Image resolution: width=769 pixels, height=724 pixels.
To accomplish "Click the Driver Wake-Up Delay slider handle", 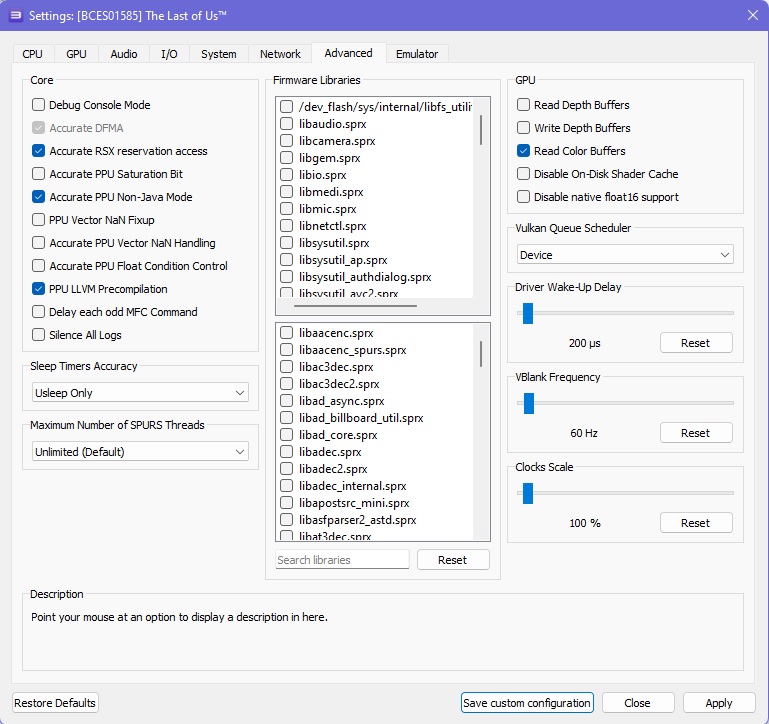I will pyautogui.click(x=527, y=313).
